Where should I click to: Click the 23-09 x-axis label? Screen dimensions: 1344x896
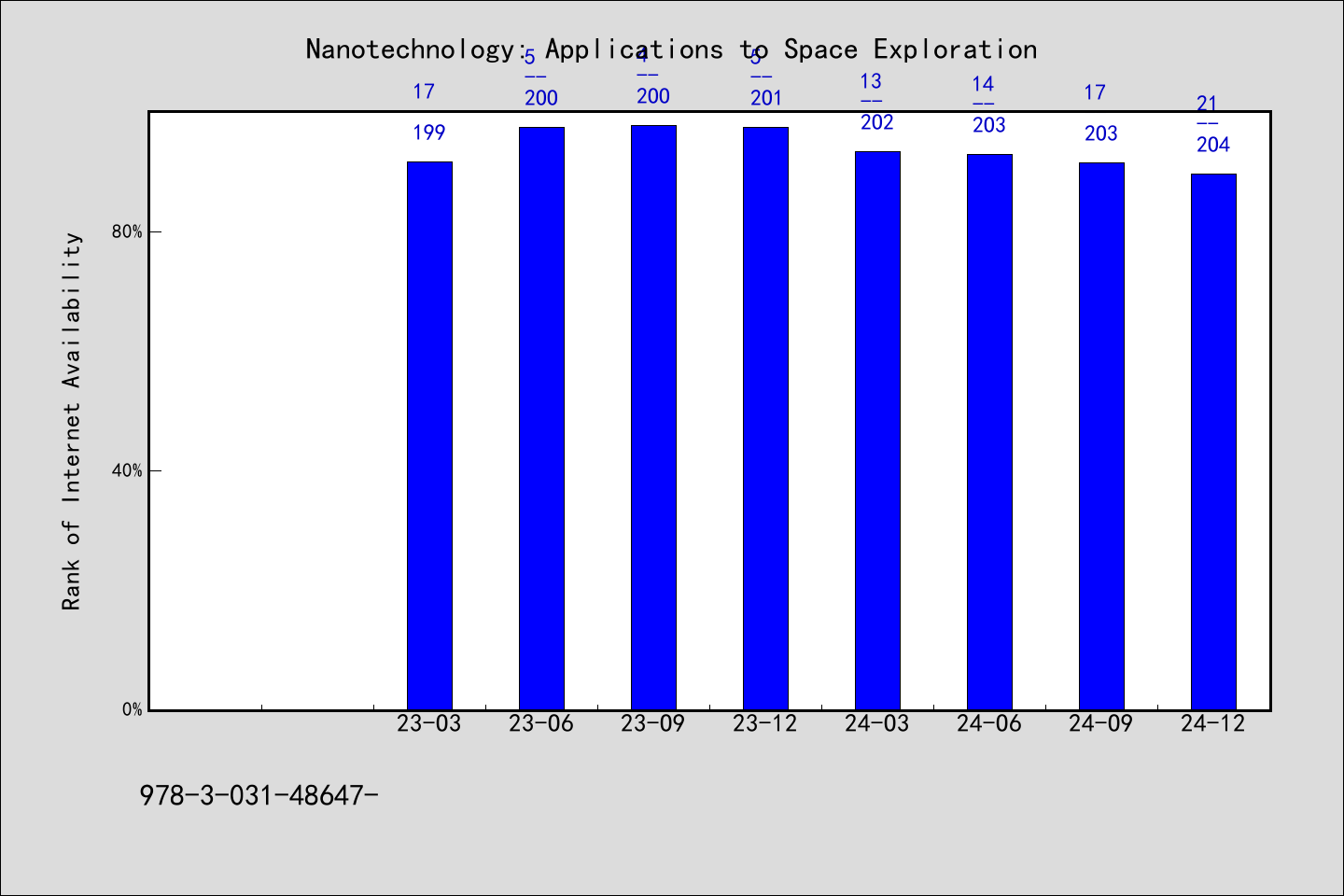(653, 723)
